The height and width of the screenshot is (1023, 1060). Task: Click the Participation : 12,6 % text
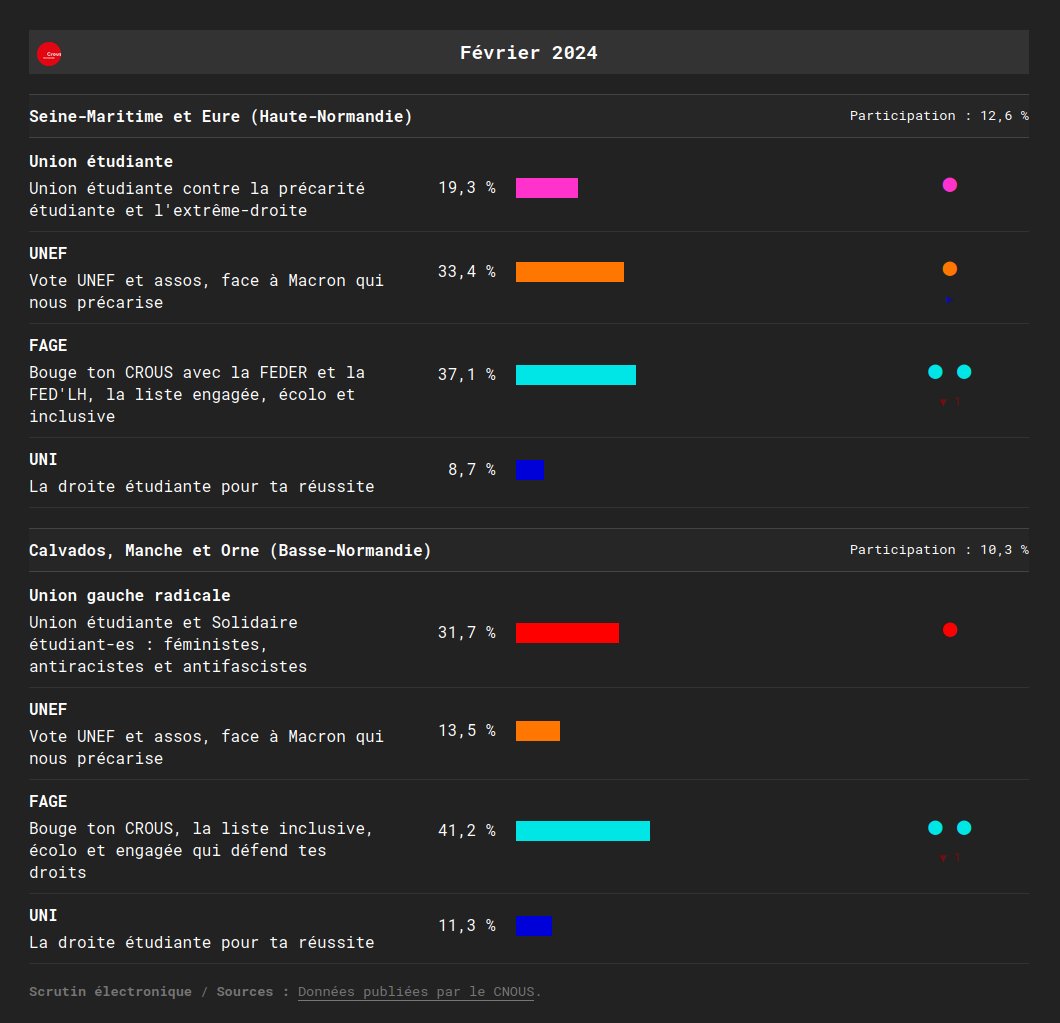[x=939, y=116]
